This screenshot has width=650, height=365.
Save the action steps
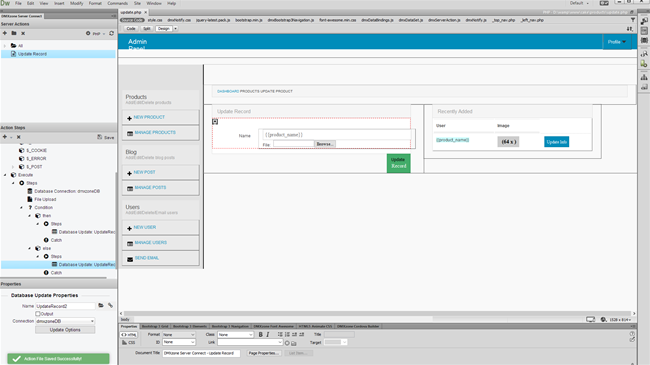pos(106,137)
